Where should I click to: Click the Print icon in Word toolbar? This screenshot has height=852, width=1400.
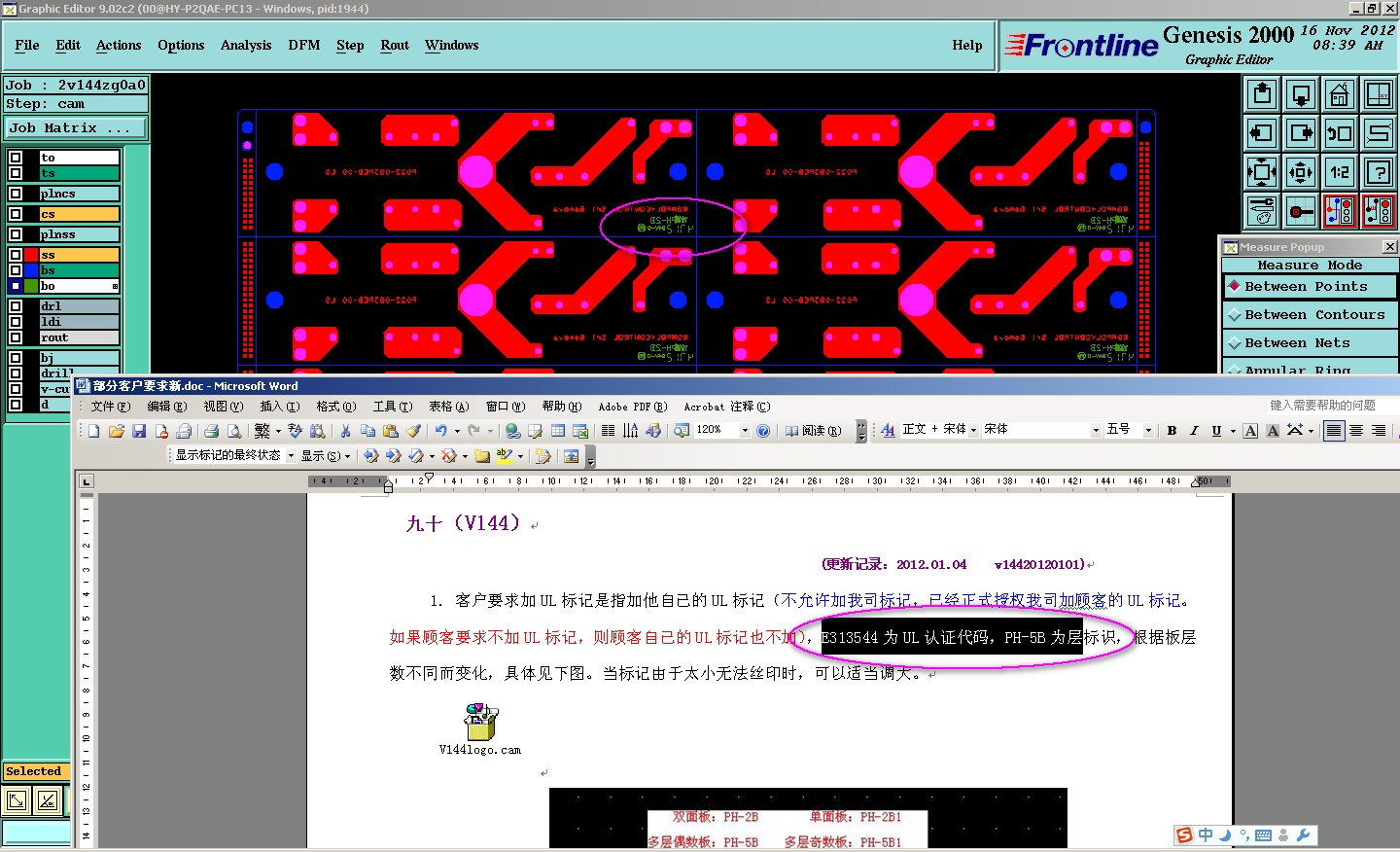pyautogui.click(x=211, y=431)
